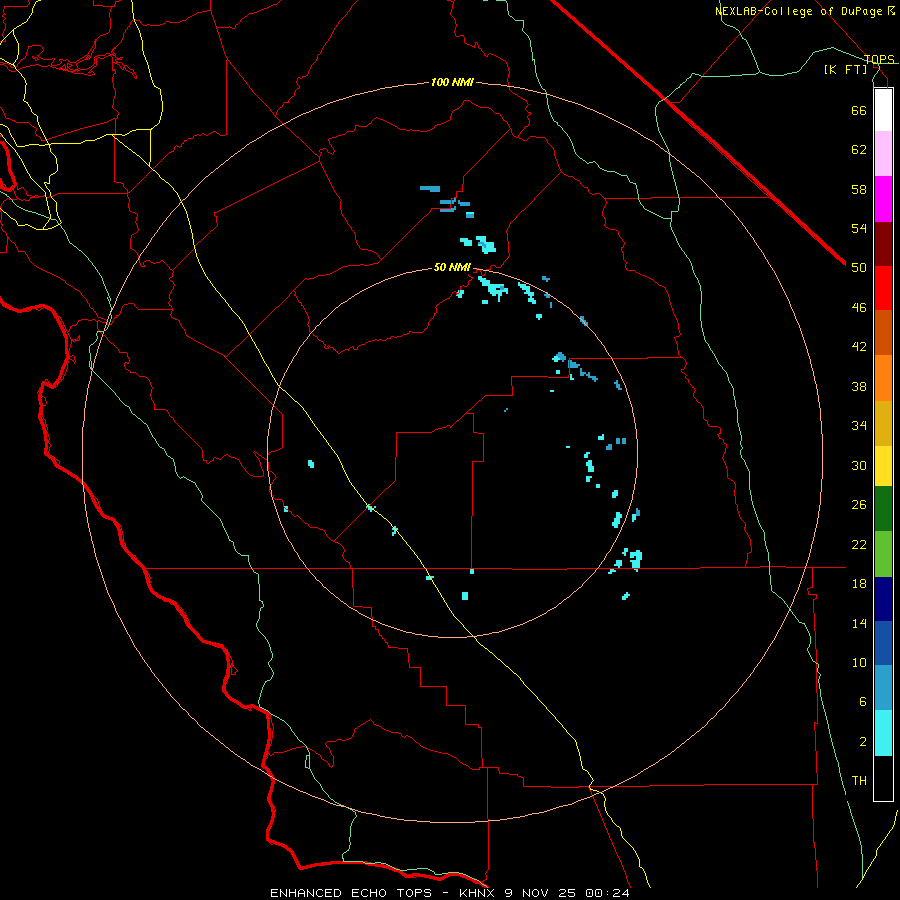Click the yellow legend swatch

[x=883, y=466]
